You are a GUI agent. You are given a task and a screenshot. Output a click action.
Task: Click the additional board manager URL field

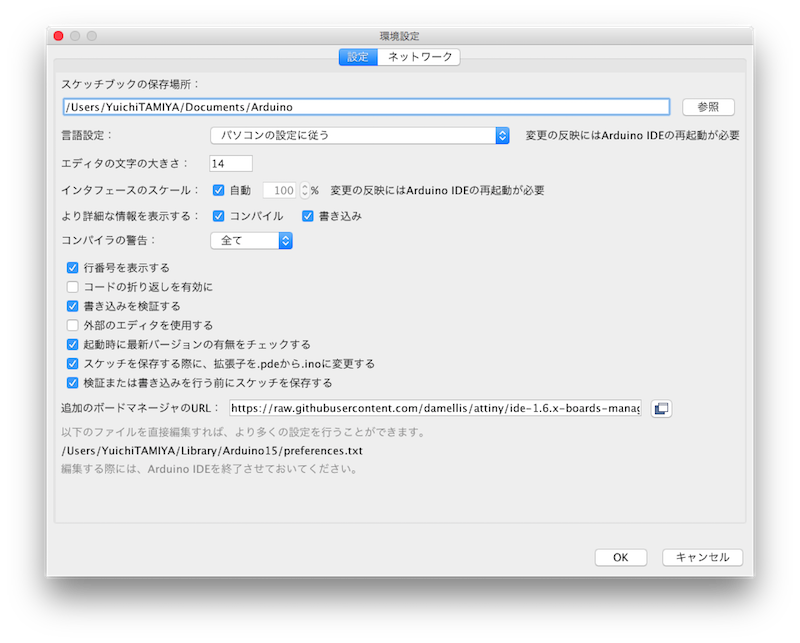[x=435, y=408]
